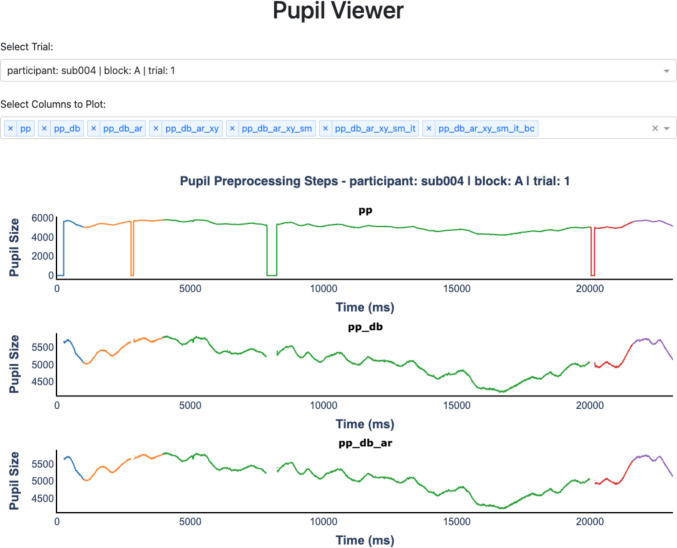Image resolution: width=677 pixels, height=548 pixels.
Task: Remove the pp_db_ar_xy_sm_it_bc column tag
Action: (x=428, y=128)
